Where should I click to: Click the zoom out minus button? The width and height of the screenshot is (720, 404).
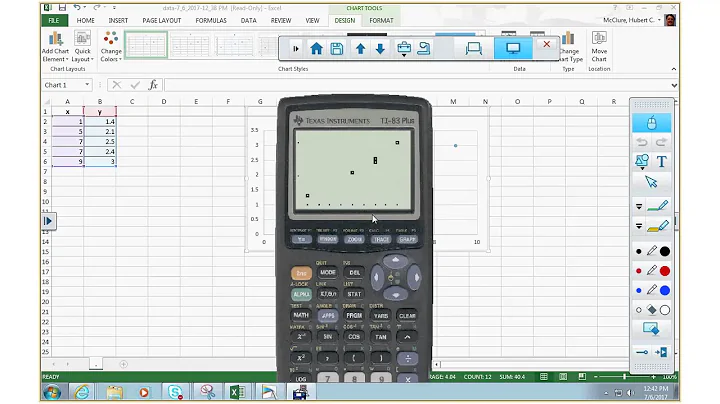coord(596,376)
